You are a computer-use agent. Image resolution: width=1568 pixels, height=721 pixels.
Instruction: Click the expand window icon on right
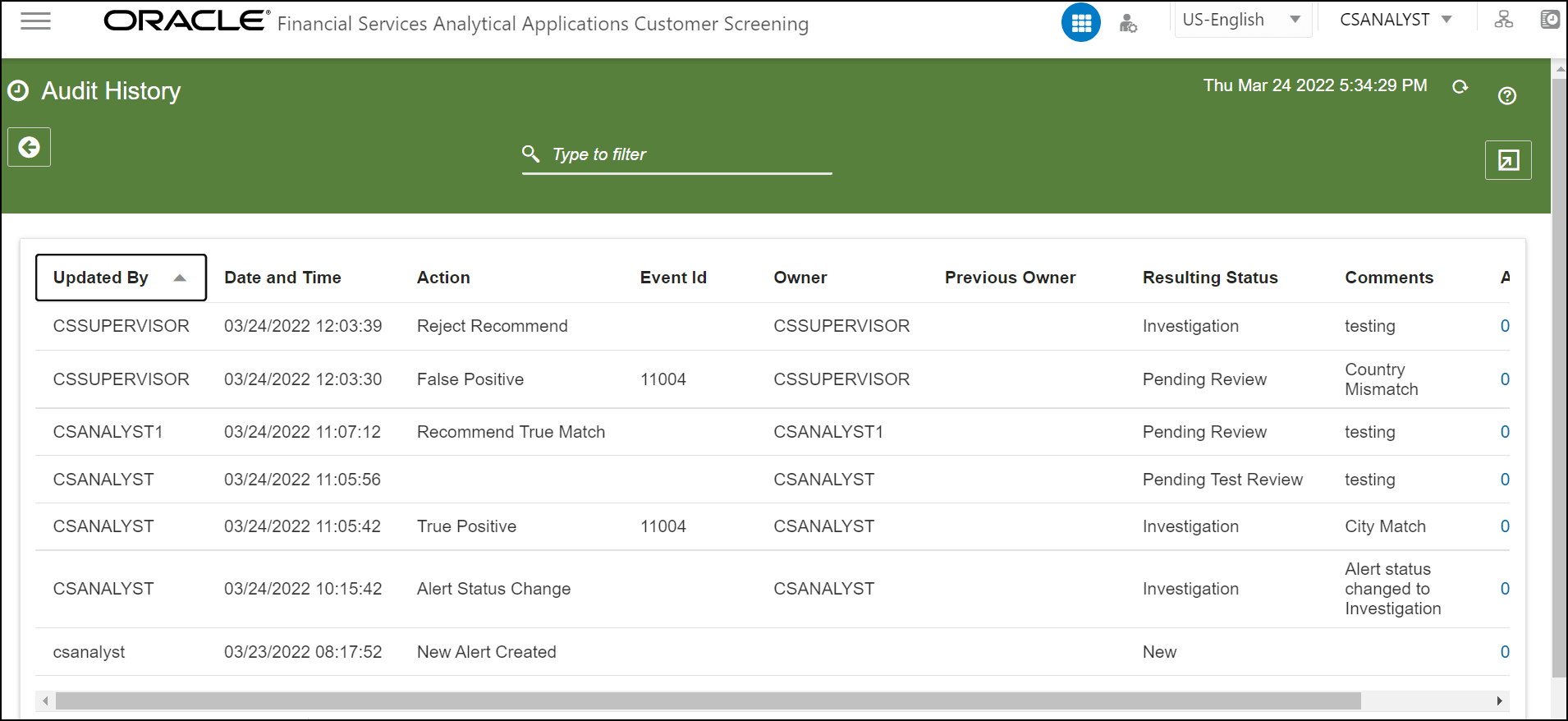[1508, 160]
